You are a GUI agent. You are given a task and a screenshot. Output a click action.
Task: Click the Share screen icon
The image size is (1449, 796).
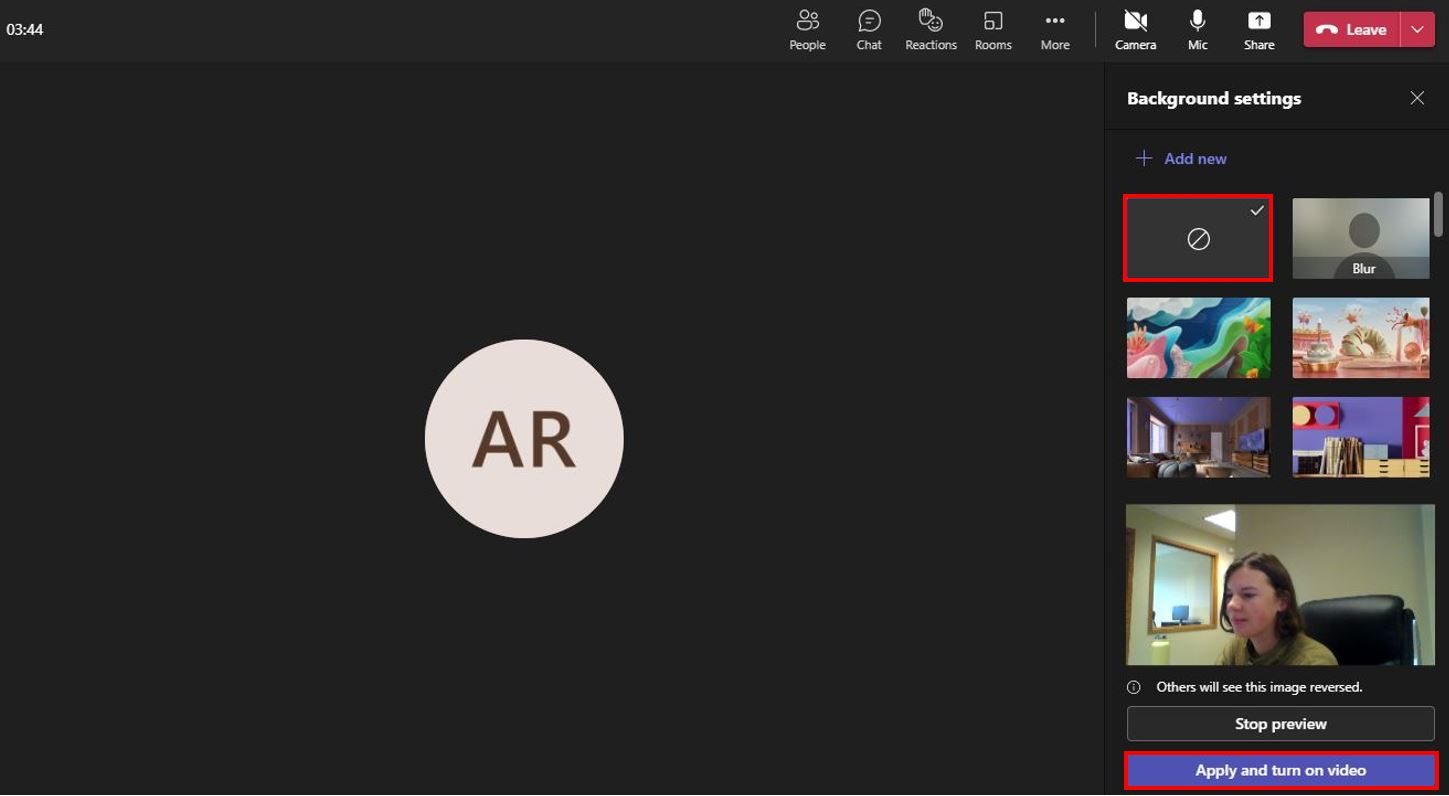point(1259,21)
